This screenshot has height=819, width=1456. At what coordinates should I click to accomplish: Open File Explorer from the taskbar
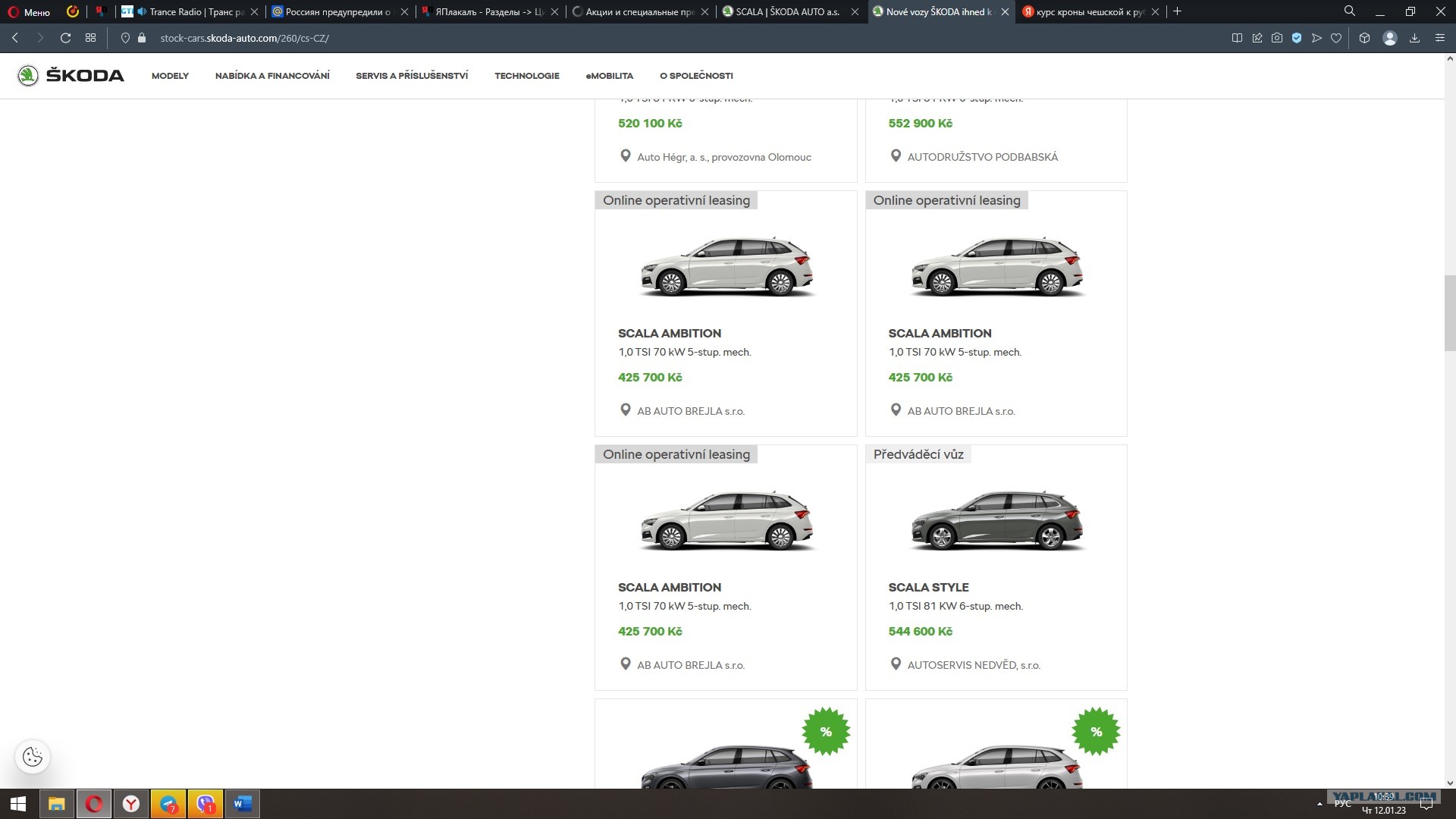[x=57, y=804]
